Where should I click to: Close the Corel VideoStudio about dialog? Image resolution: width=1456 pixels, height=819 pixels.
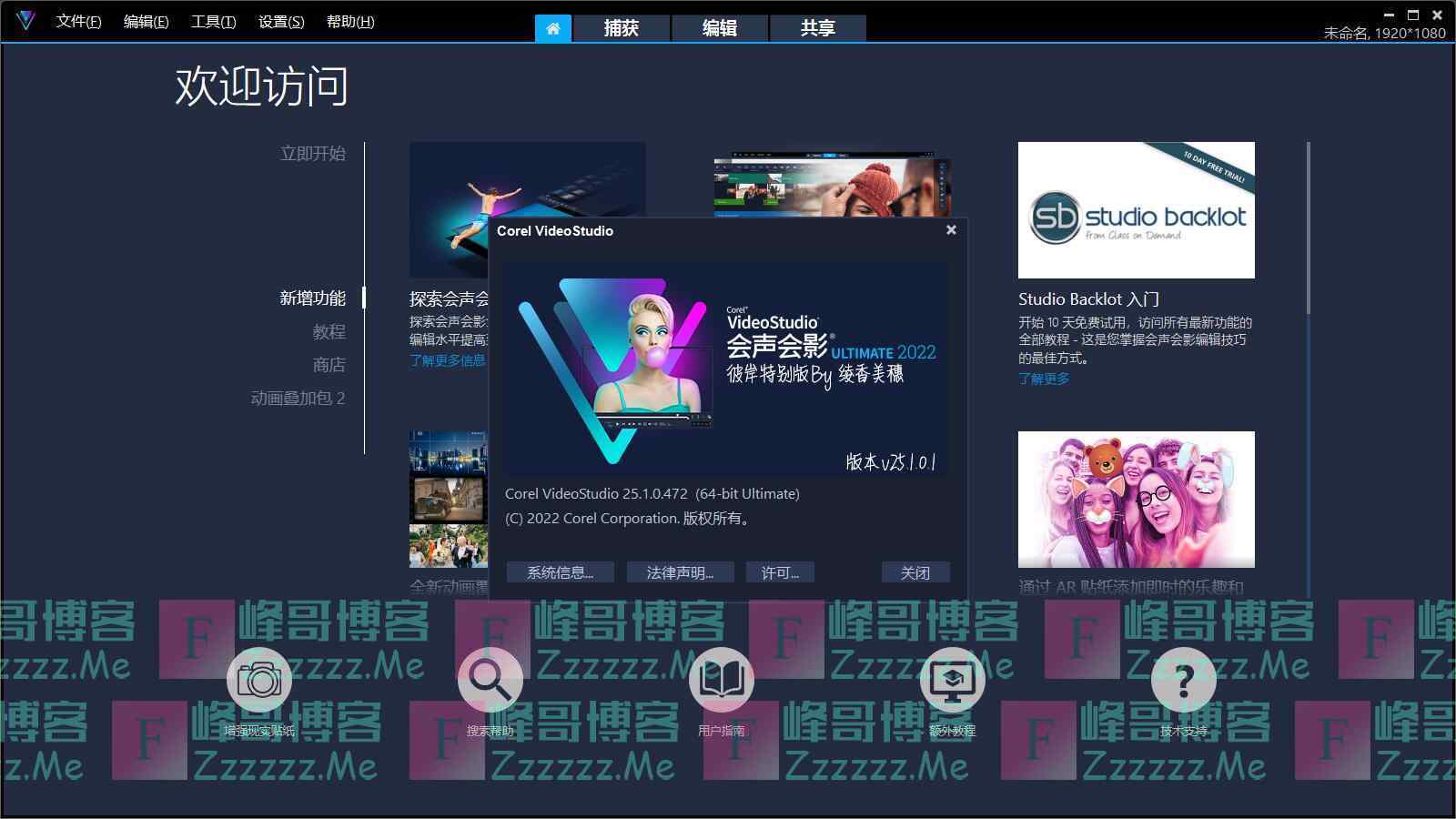click(951, 230)
